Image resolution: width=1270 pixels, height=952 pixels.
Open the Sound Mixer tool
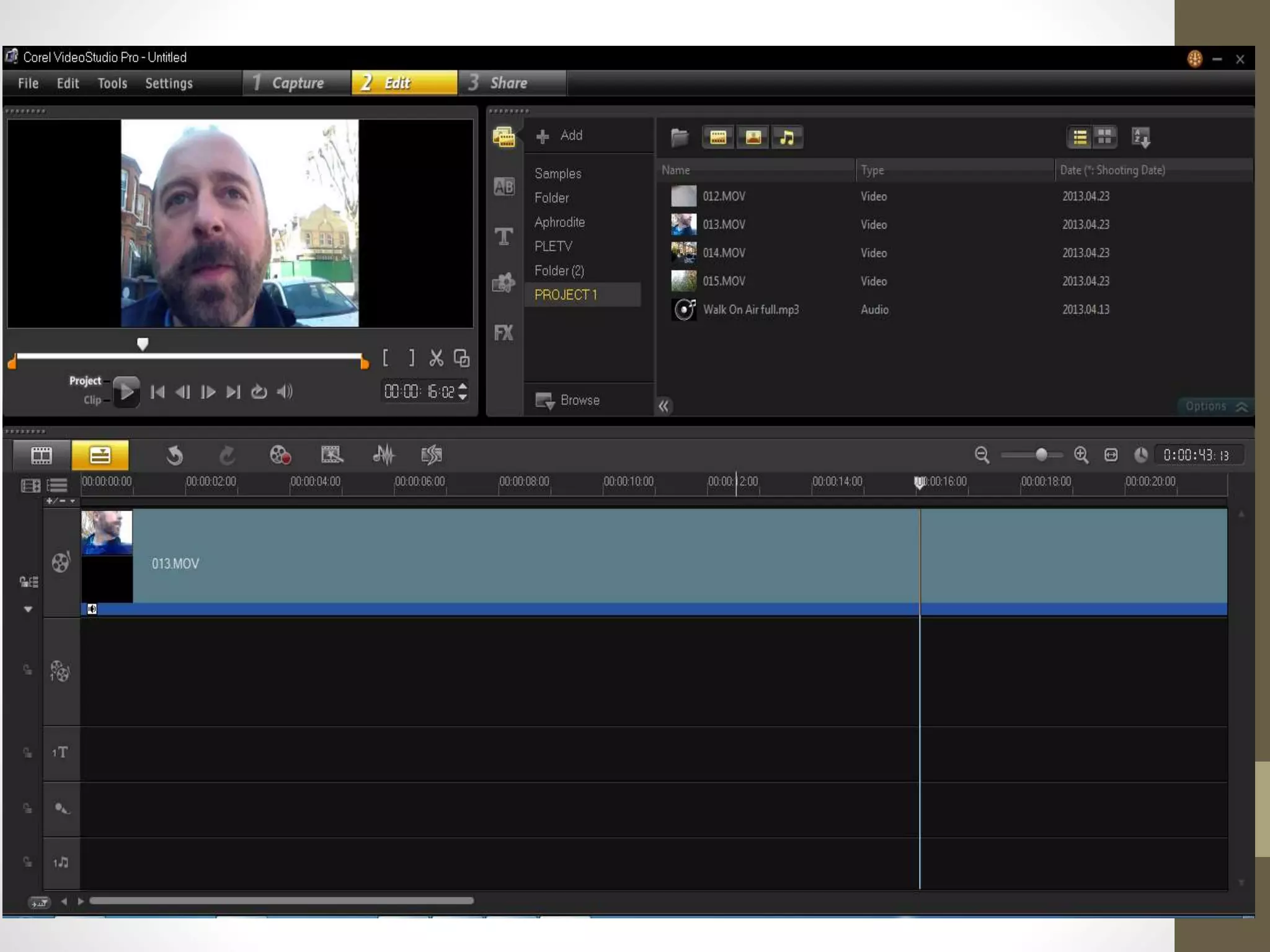(384, 456)
